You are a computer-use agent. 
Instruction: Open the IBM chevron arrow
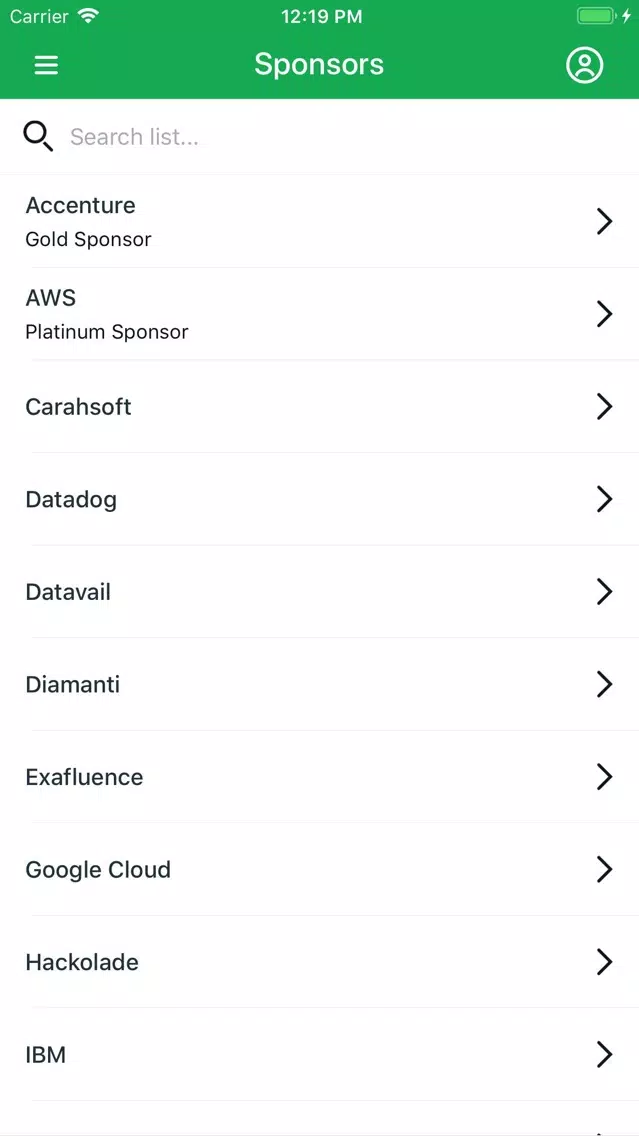coord(604,1054)
